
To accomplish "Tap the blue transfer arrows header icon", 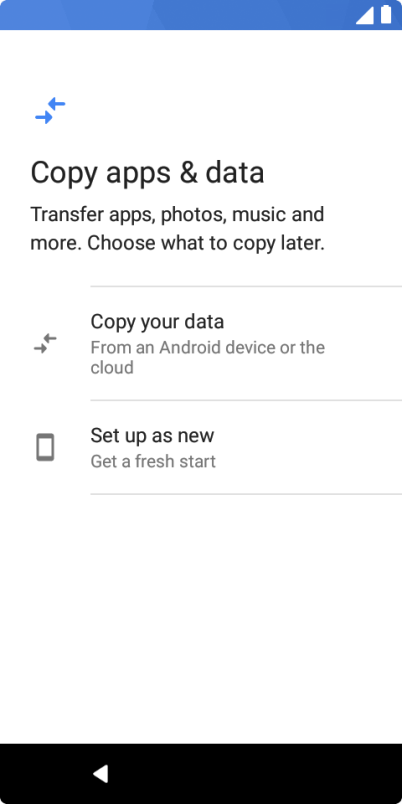I will click(x=50, y=111).
